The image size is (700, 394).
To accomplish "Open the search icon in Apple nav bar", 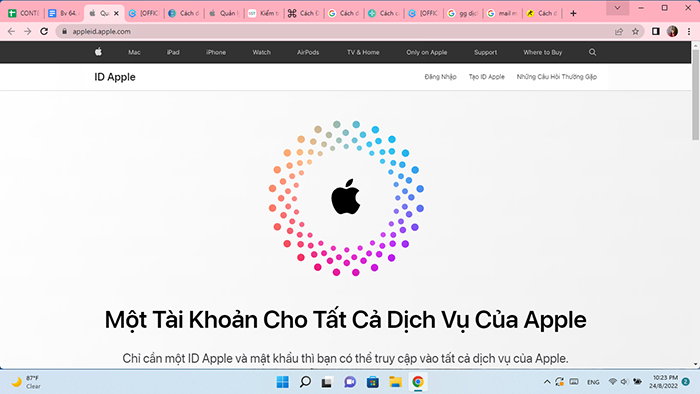I will pyautogui.click(x=592, y=52).
